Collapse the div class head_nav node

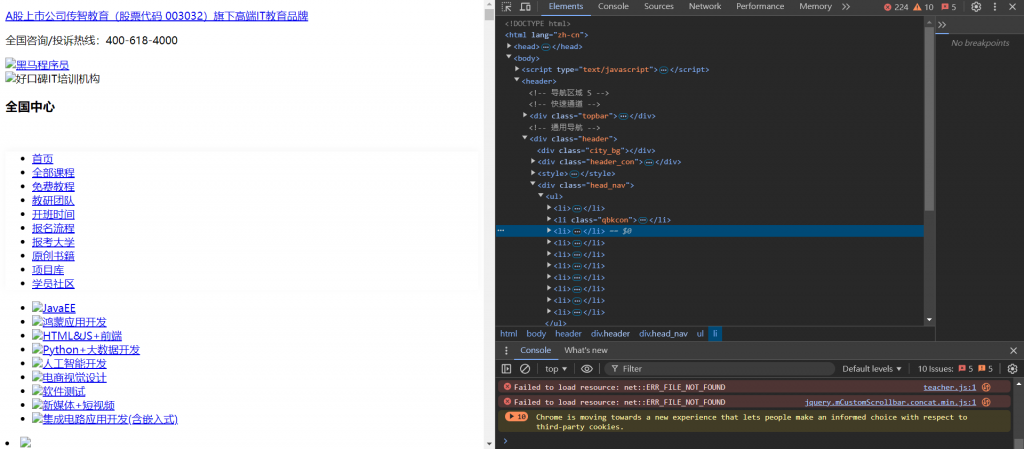click(x=533, y=185)
